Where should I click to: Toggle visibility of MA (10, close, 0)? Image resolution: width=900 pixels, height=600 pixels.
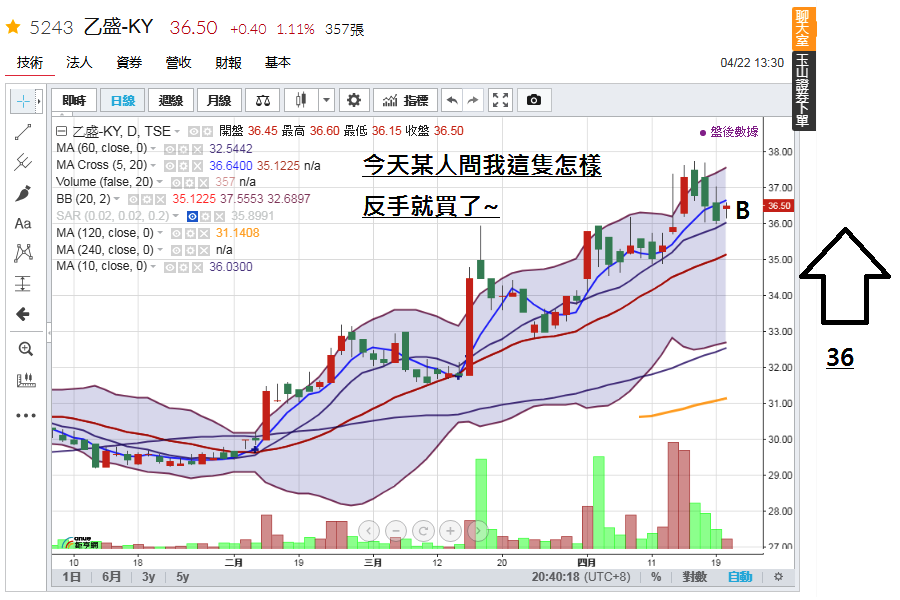(x=170, y=267)
